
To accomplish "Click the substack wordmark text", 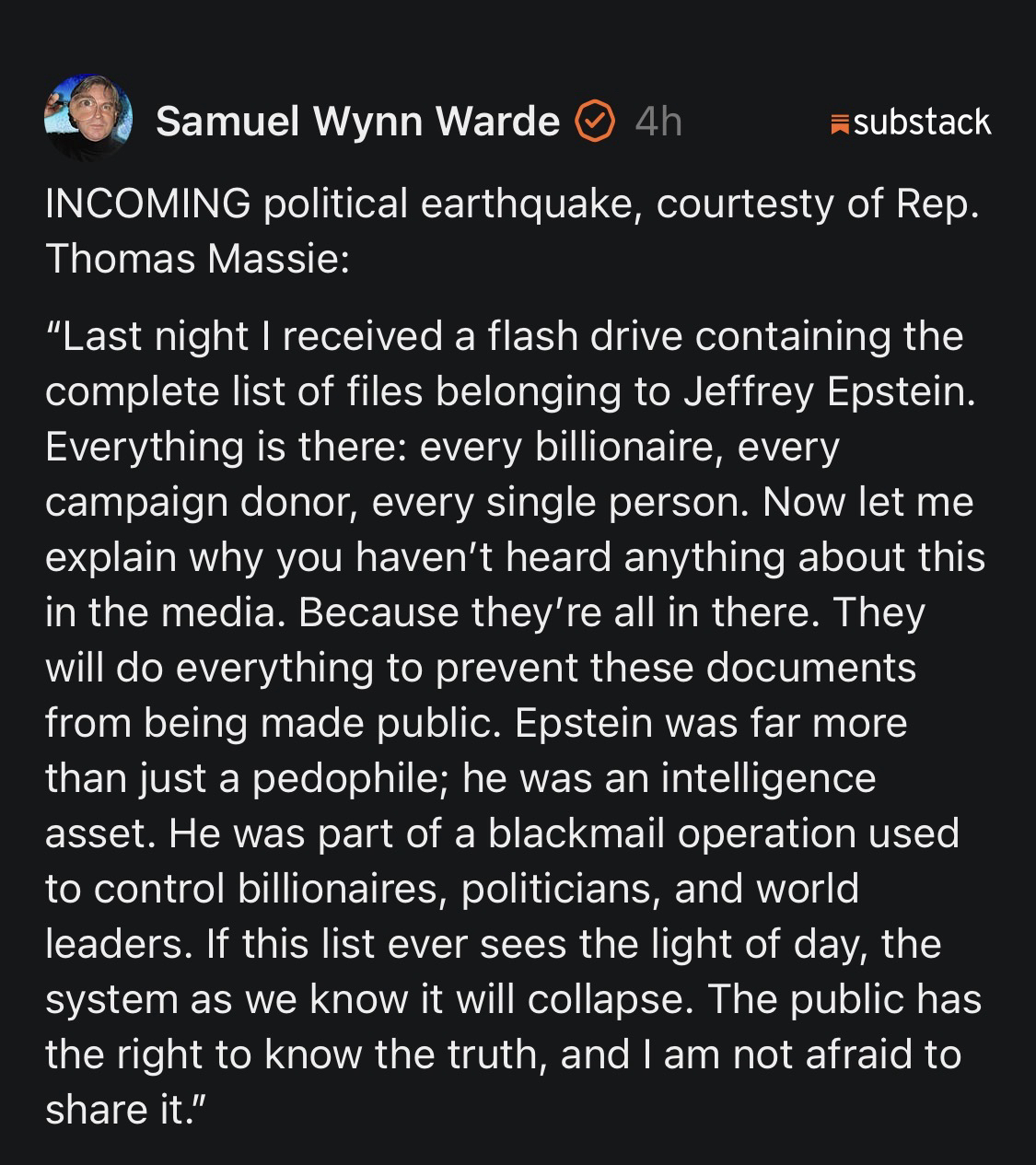I will point(922,122).
